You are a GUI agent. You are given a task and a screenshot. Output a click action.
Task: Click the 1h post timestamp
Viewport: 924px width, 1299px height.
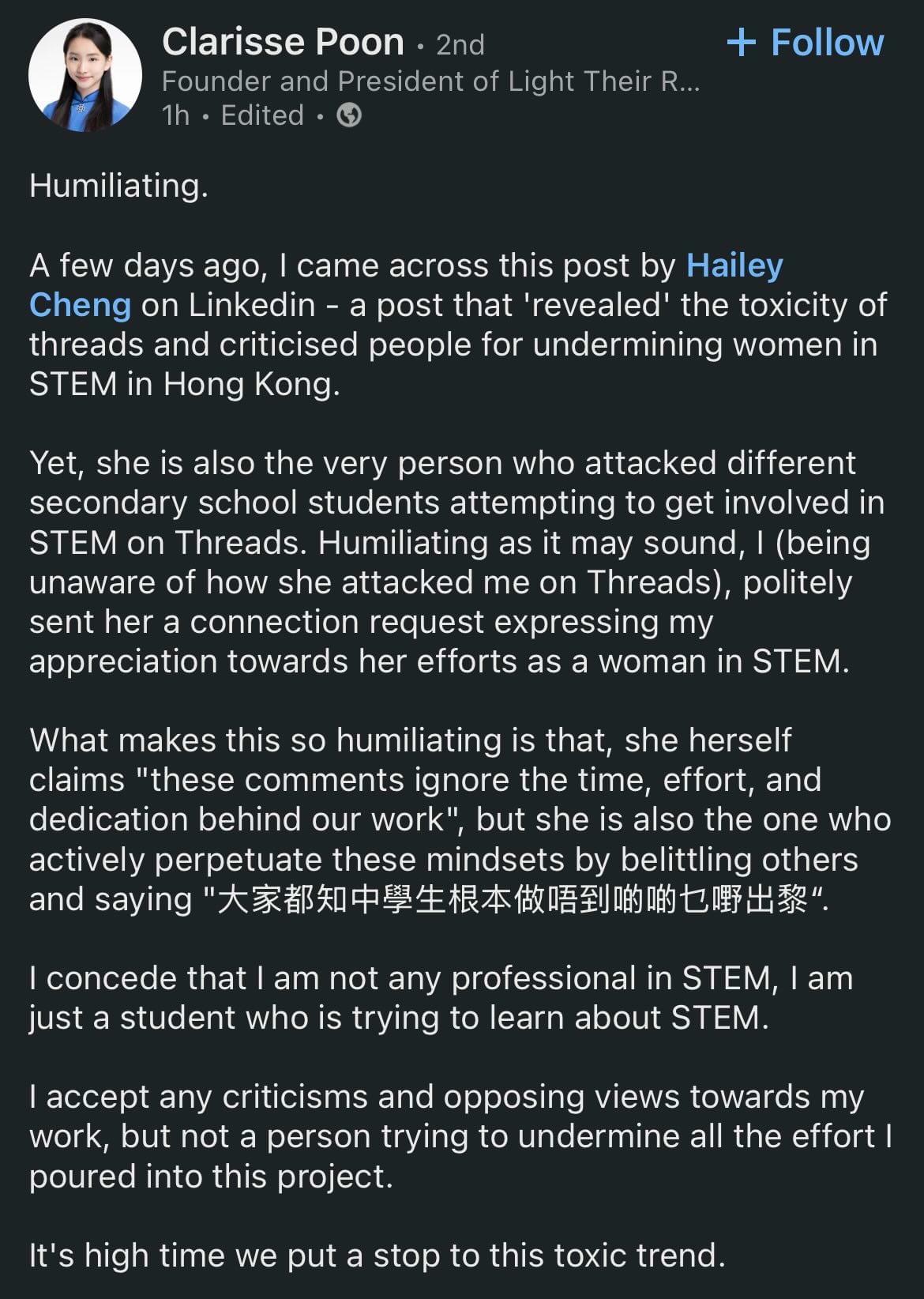tap(176, 115)
